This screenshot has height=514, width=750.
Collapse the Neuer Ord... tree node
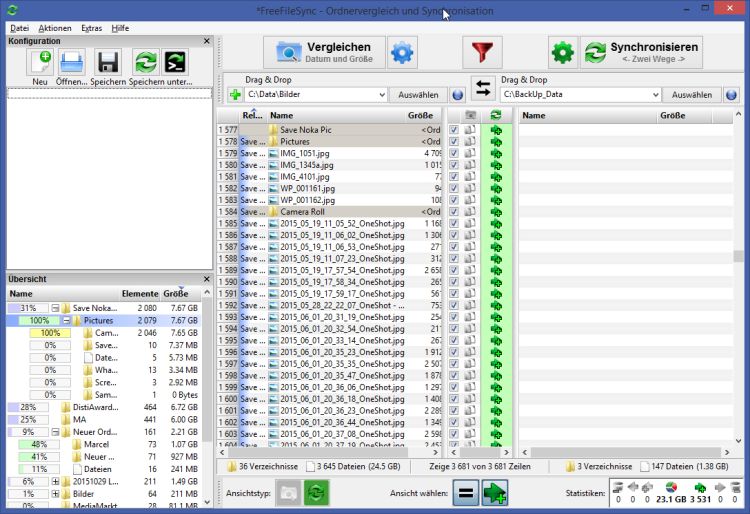(x=55, y=432)
